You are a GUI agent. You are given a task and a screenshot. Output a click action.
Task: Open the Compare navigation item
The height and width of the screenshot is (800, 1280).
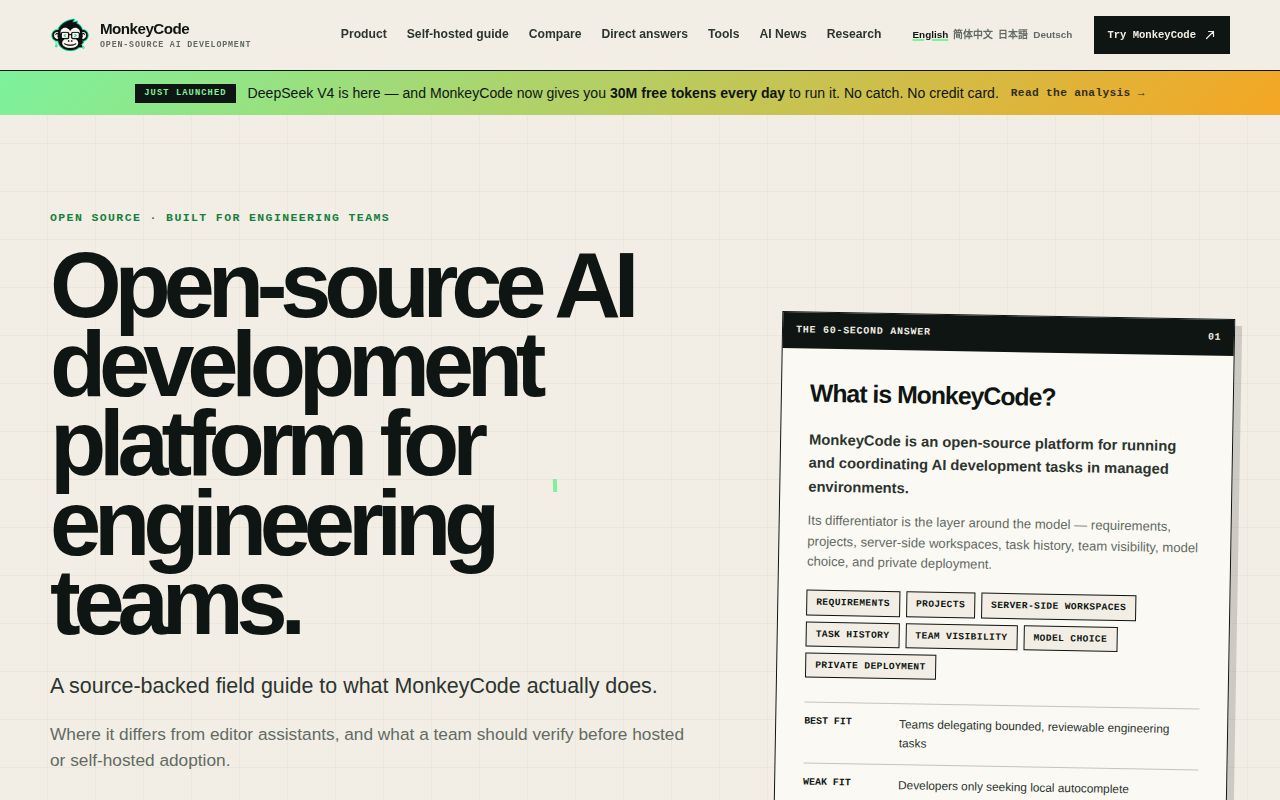tap(555, 34)
